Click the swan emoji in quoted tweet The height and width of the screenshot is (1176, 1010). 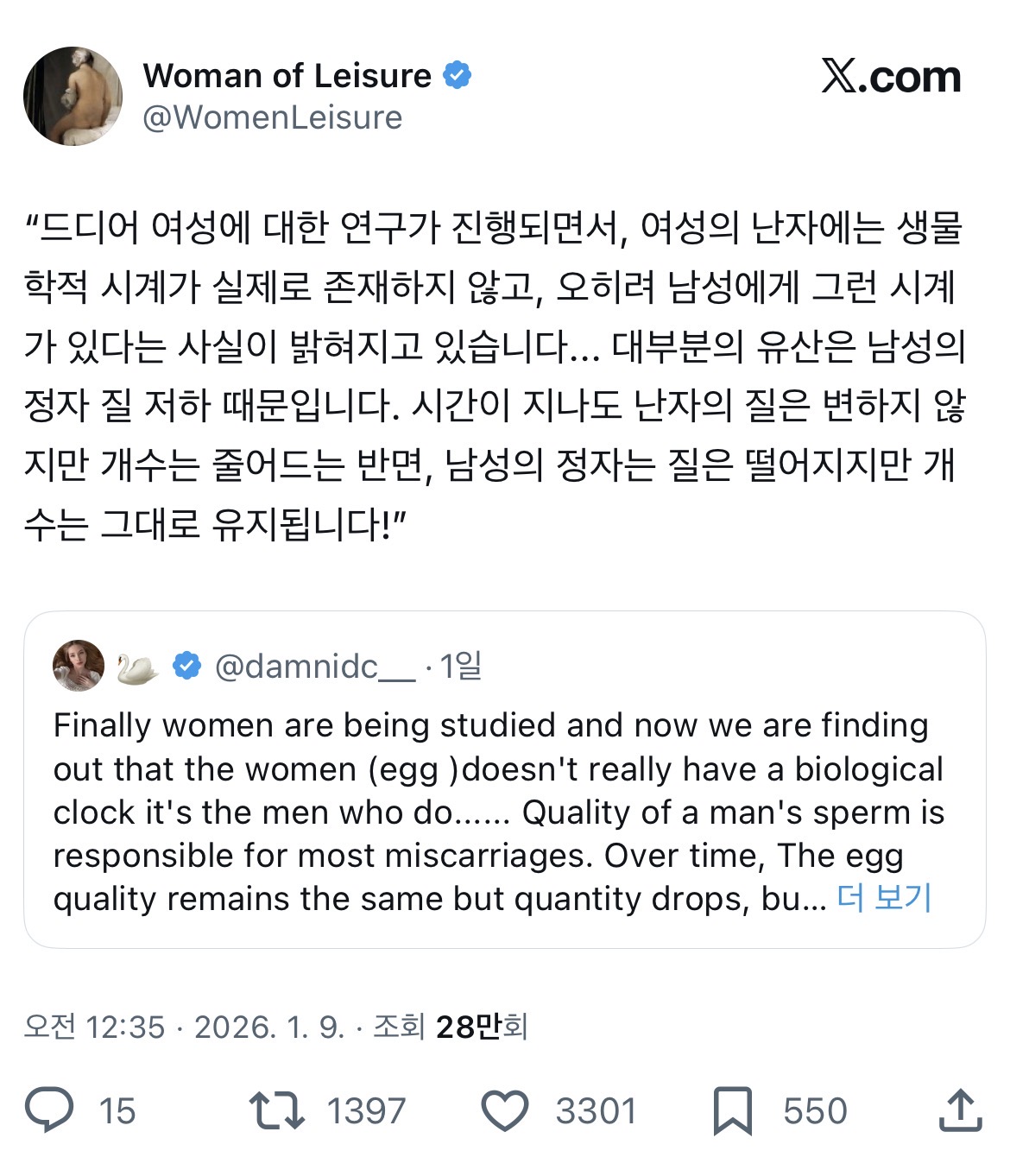[x=138, y=667]
